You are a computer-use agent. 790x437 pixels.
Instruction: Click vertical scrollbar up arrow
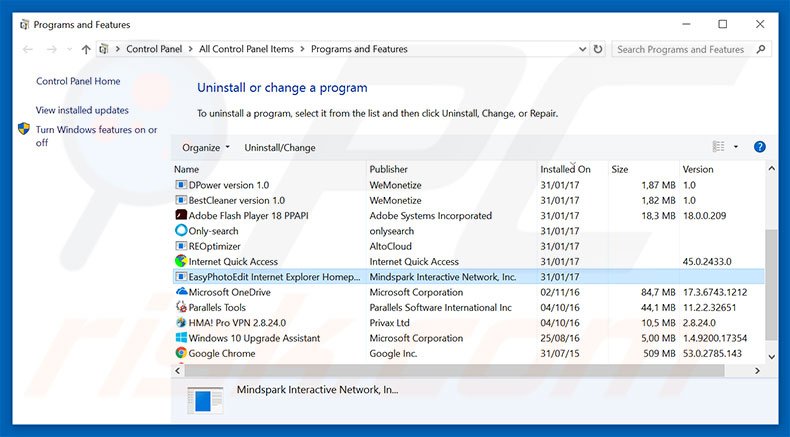(771, 169)
